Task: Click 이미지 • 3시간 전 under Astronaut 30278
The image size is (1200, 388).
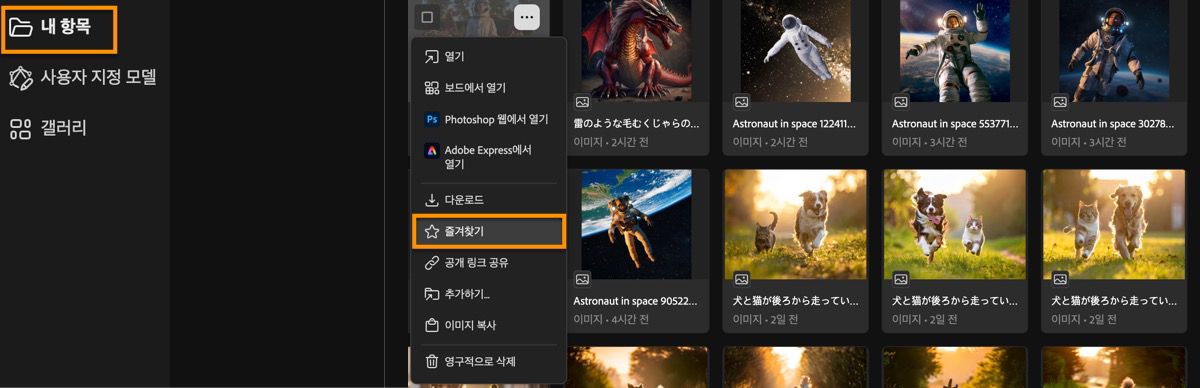Action: click(x=1089, y=143)
